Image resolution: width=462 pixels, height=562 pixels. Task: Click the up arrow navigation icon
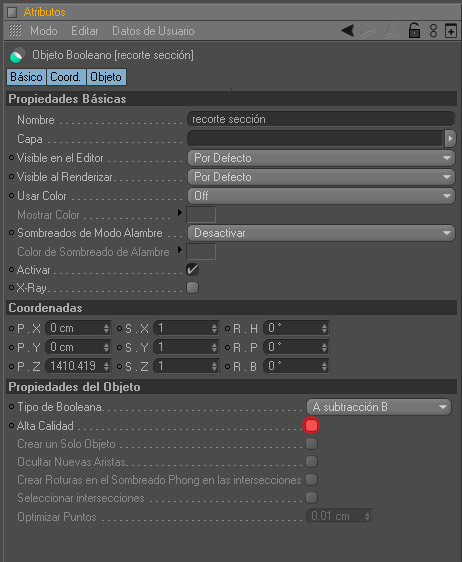tap(392, 31)
